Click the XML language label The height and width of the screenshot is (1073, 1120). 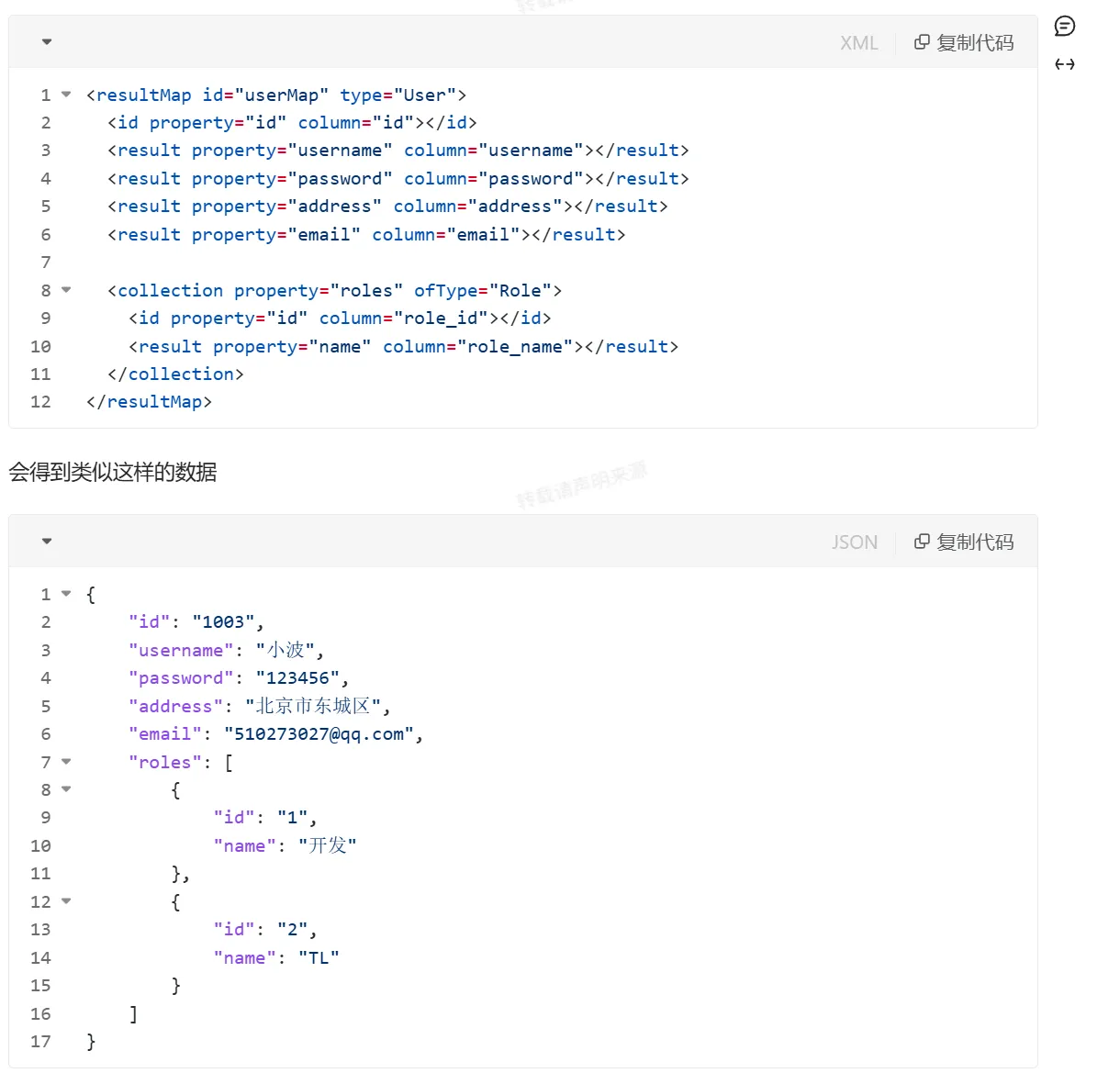[x=859, y=43]
